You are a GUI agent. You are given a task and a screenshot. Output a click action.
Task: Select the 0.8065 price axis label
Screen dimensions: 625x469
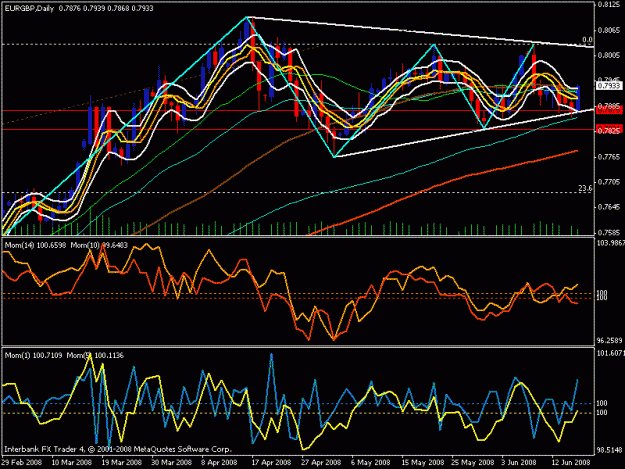(x=609, y=30)
